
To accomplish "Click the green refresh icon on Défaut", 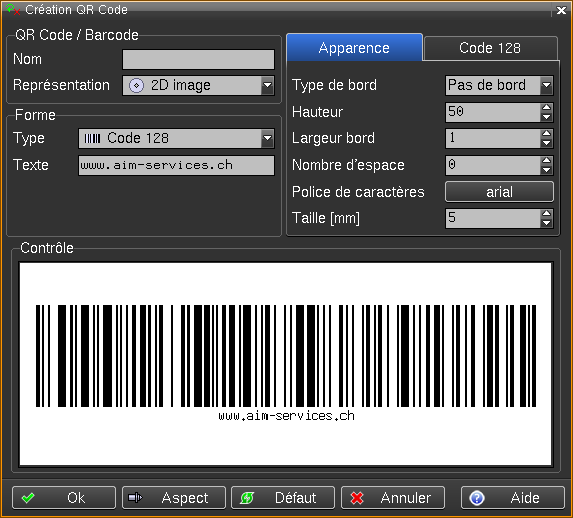I will pyautogui.click(x=247, y=498).
